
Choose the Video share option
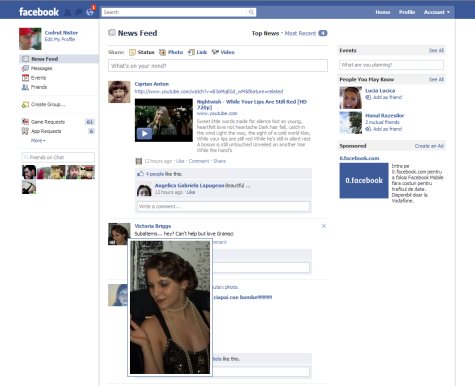[223, 52]
